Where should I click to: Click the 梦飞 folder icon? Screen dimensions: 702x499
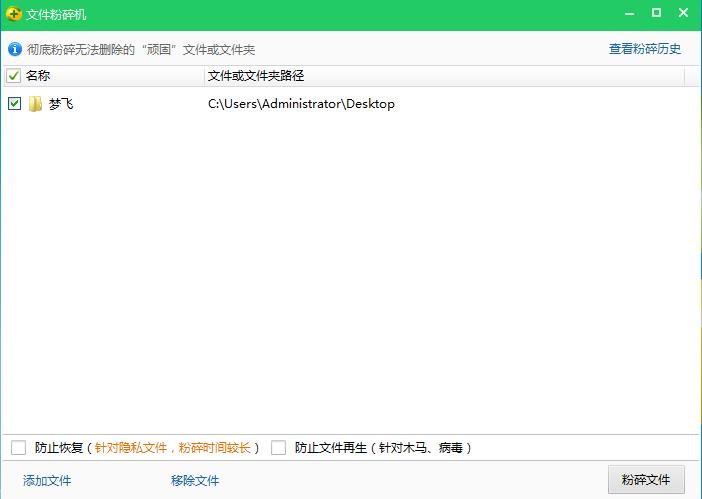(35, 104)
